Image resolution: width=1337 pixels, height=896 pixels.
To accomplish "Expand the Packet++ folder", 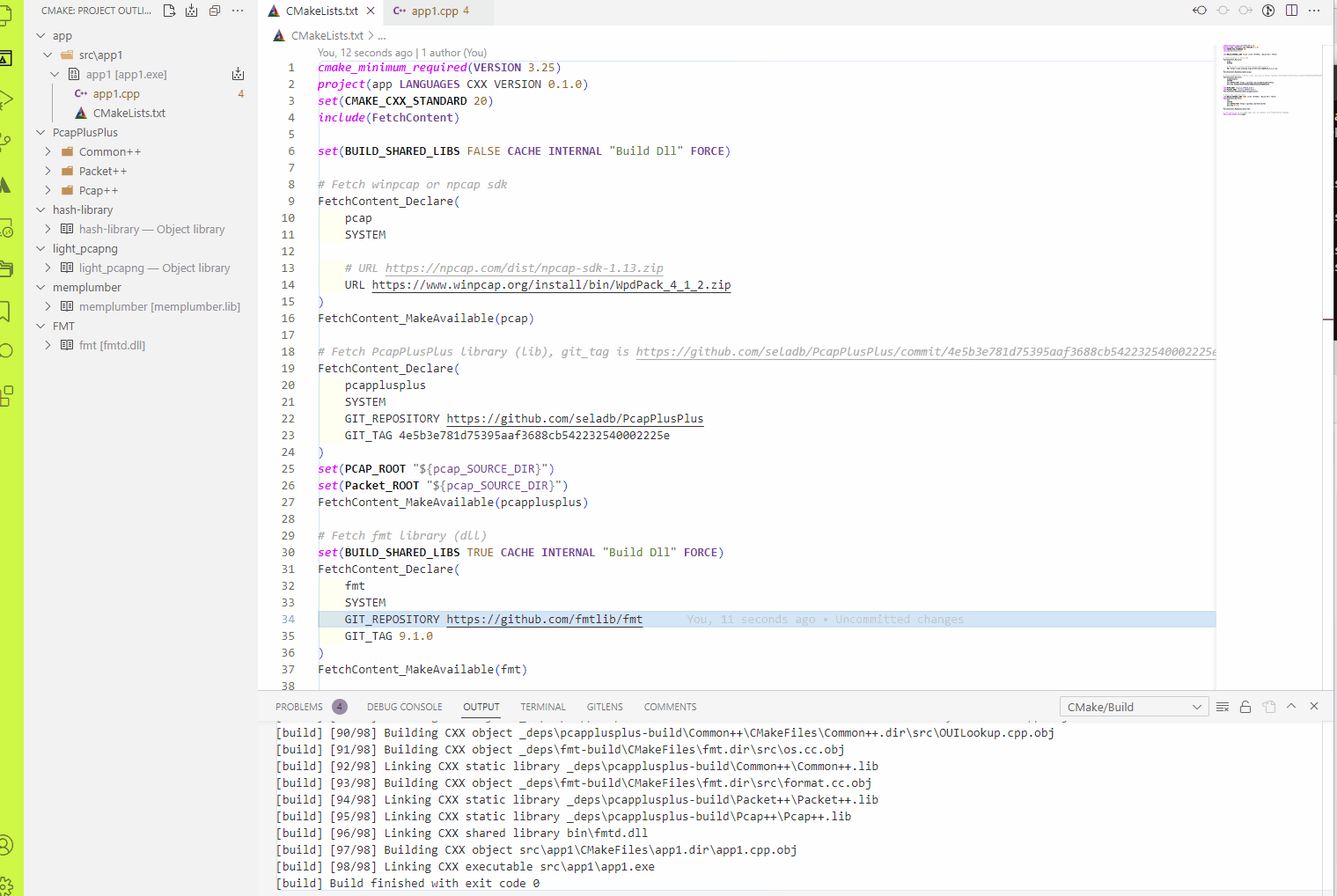I will pos(48,171).
